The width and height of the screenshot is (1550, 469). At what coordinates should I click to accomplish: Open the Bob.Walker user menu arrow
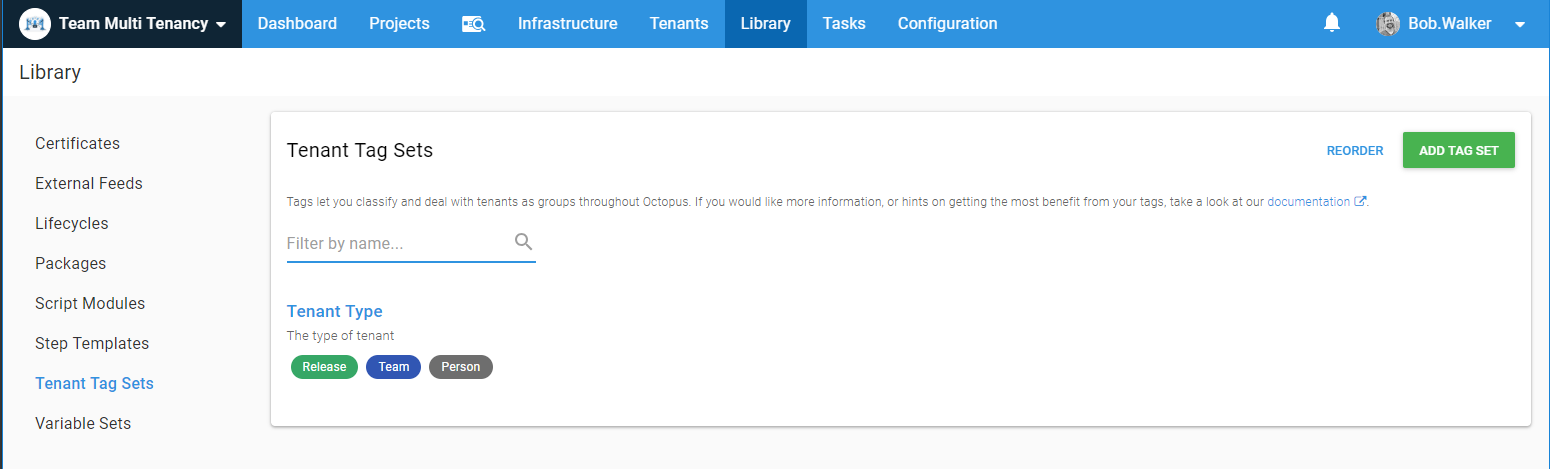(1520, 24)
